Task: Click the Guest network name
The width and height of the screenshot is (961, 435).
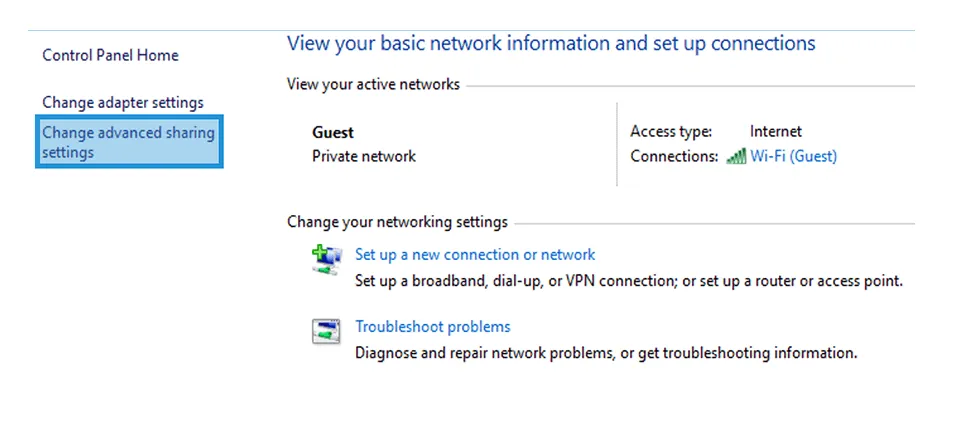Action: (x=333, y=132)
